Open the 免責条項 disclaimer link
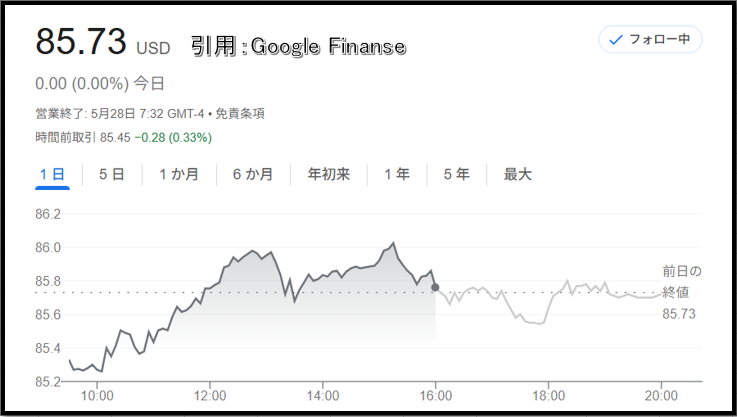 point(240,114)
